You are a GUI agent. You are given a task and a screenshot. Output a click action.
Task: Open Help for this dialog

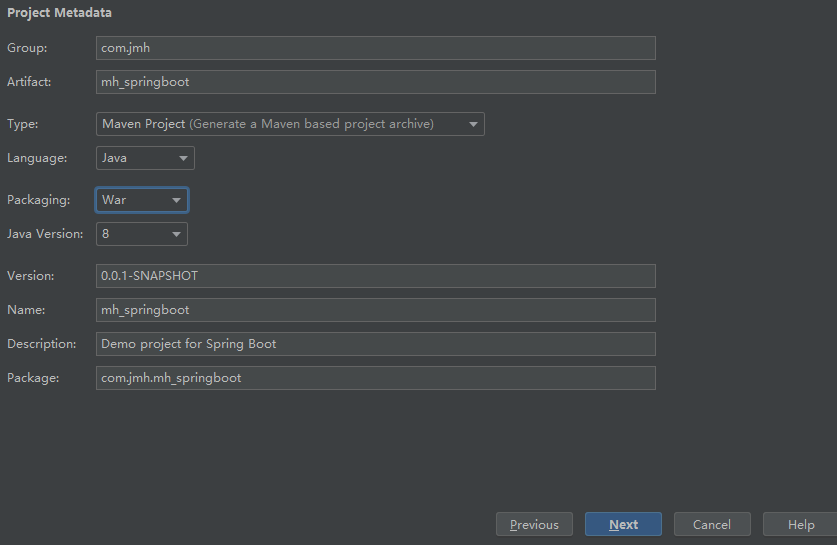(801, 524)
